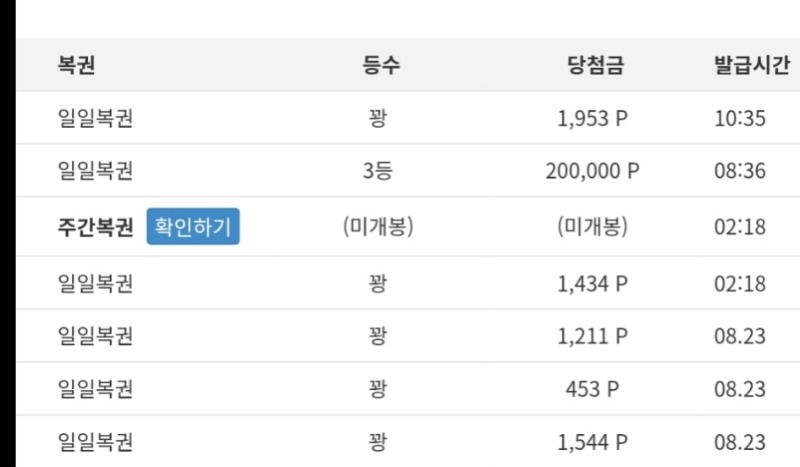Select the 주간복권 row label
The height and width of the screenshot is (467, 800).
95,227
